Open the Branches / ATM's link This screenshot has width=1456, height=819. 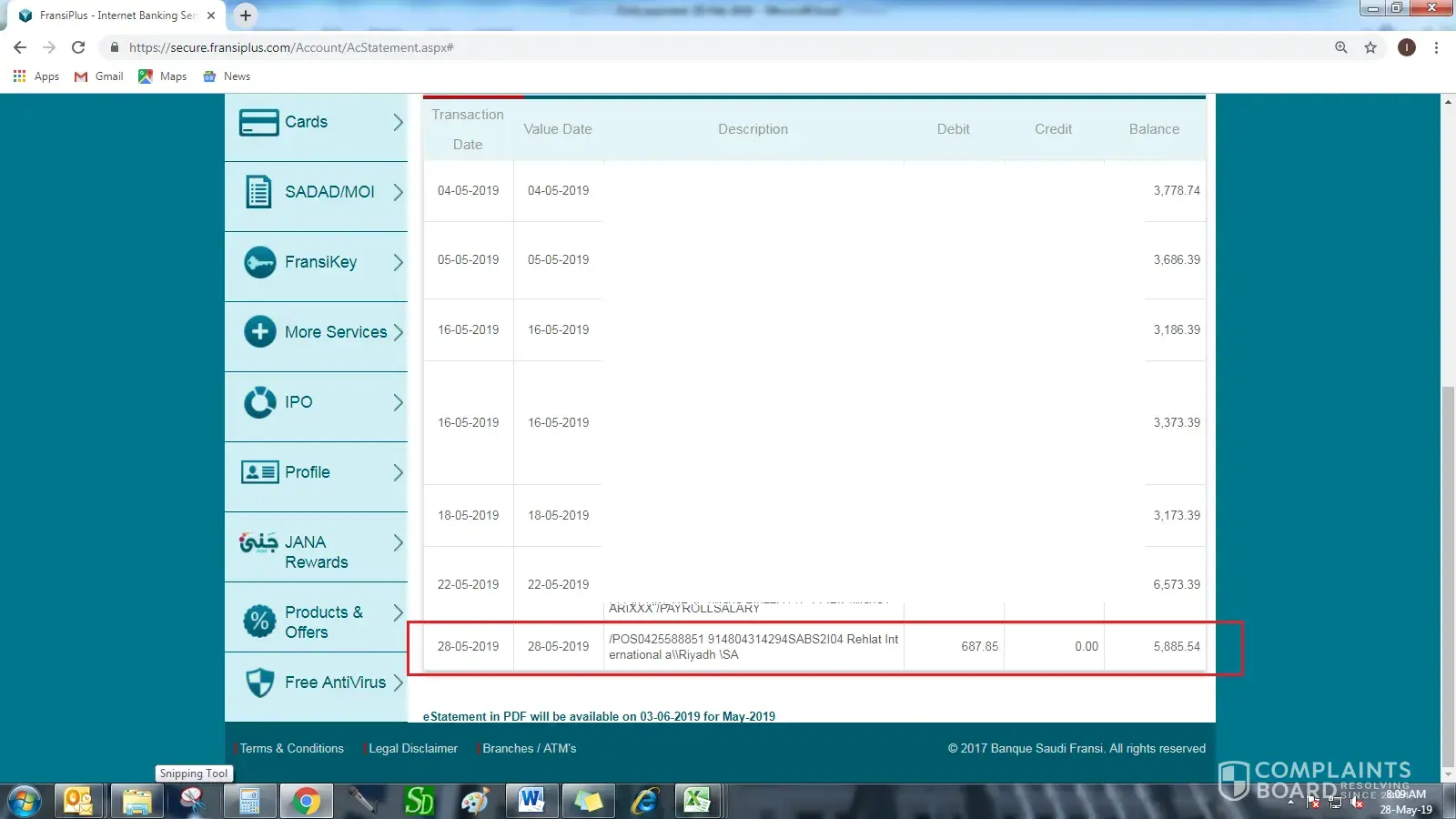529,748
